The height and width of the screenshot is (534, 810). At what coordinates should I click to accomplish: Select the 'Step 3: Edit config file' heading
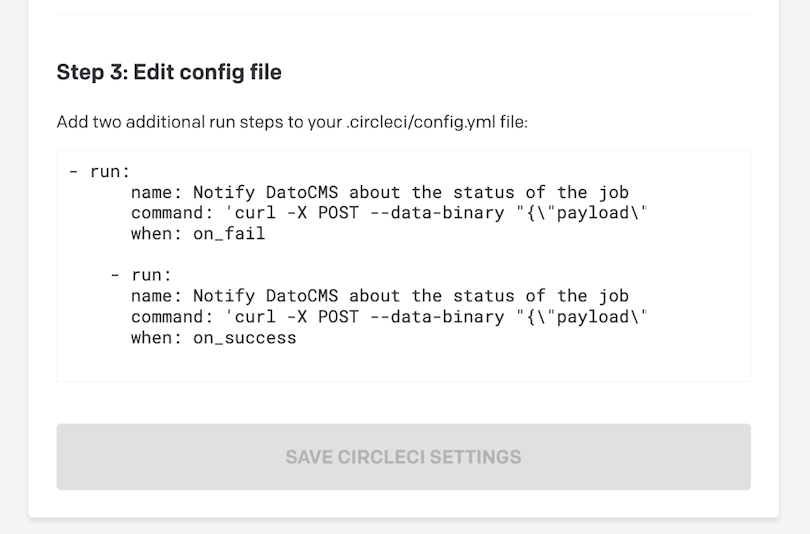[169, 72]
